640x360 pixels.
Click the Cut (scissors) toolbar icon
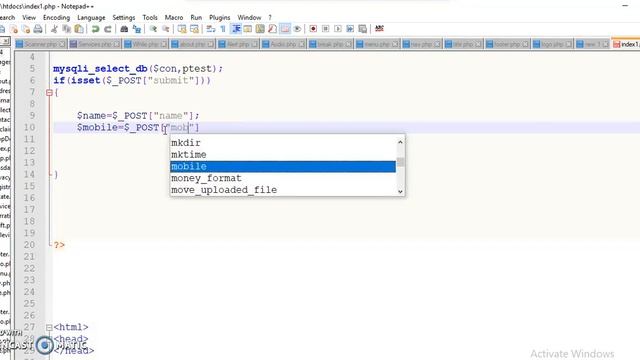click(54, 29)
